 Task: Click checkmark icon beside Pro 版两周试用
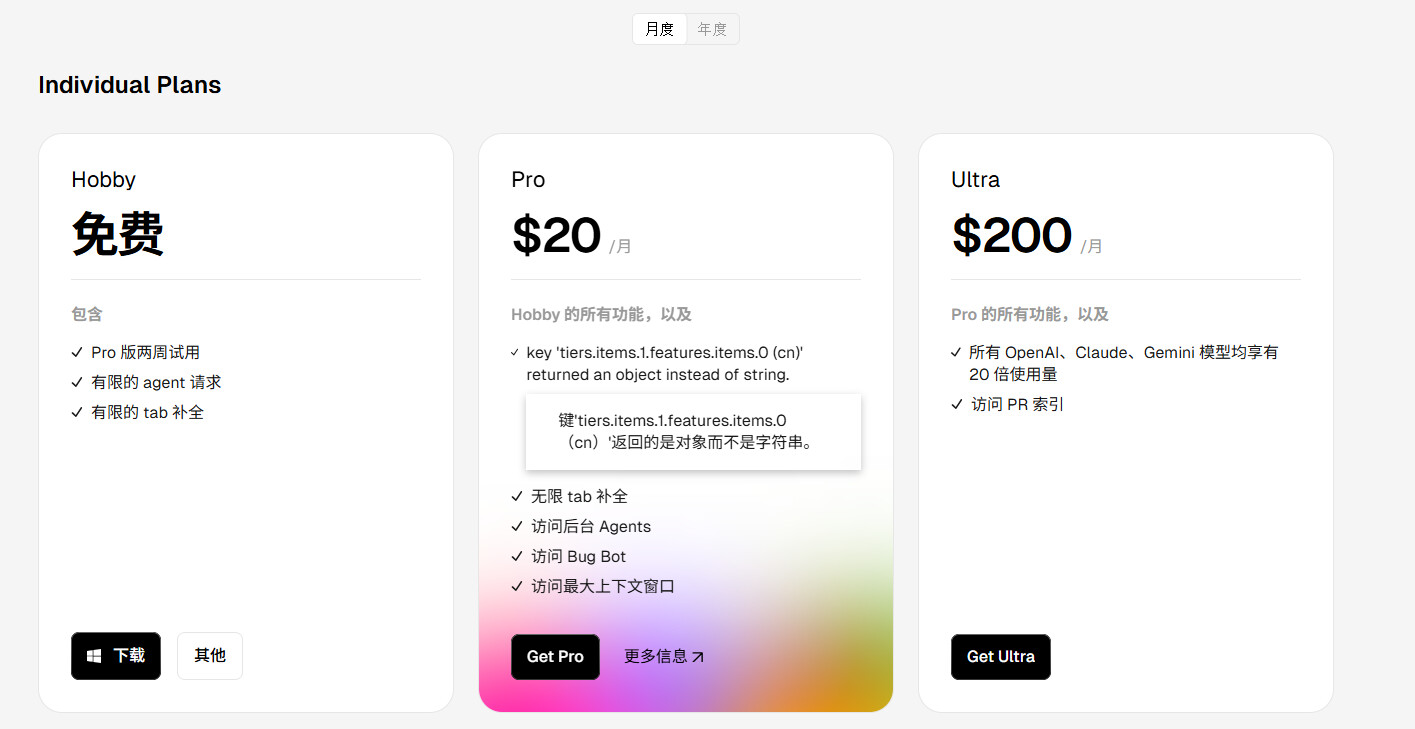pos(77,352)
